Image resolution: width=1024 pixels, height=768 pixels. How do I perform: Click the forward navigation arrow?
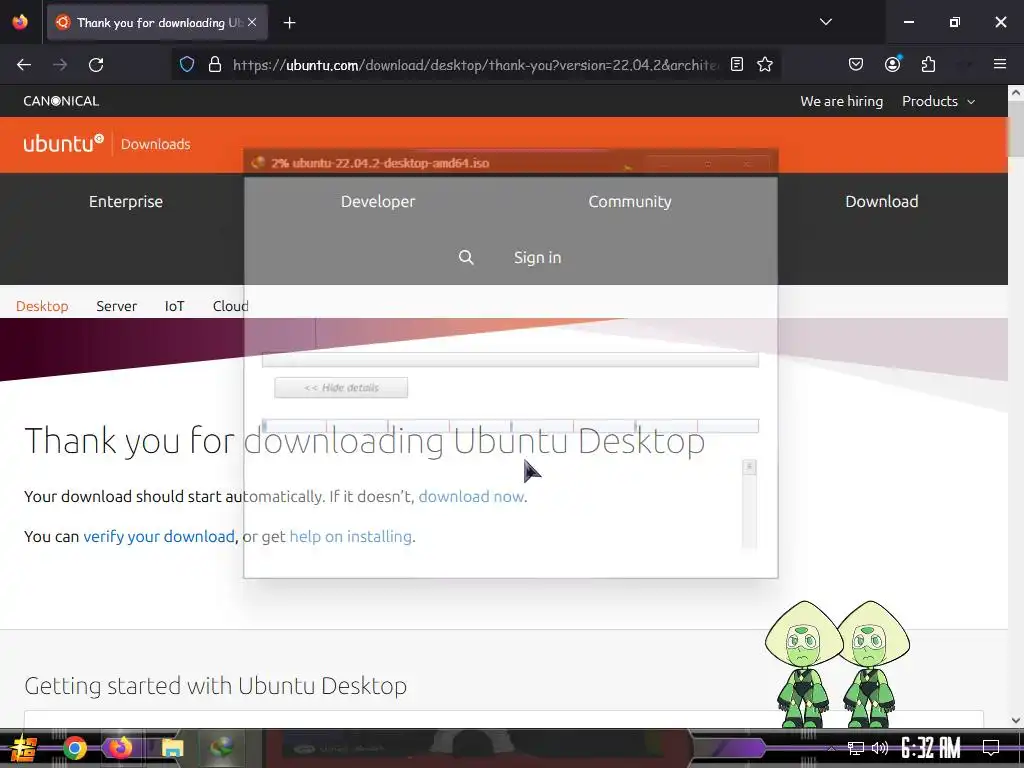[x=60, y=65]
